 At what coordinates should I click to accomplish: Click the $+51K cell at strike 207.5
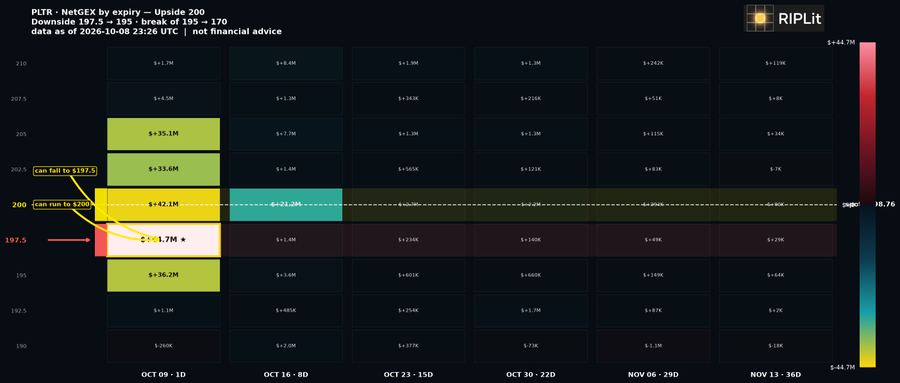tap(653, 98)
